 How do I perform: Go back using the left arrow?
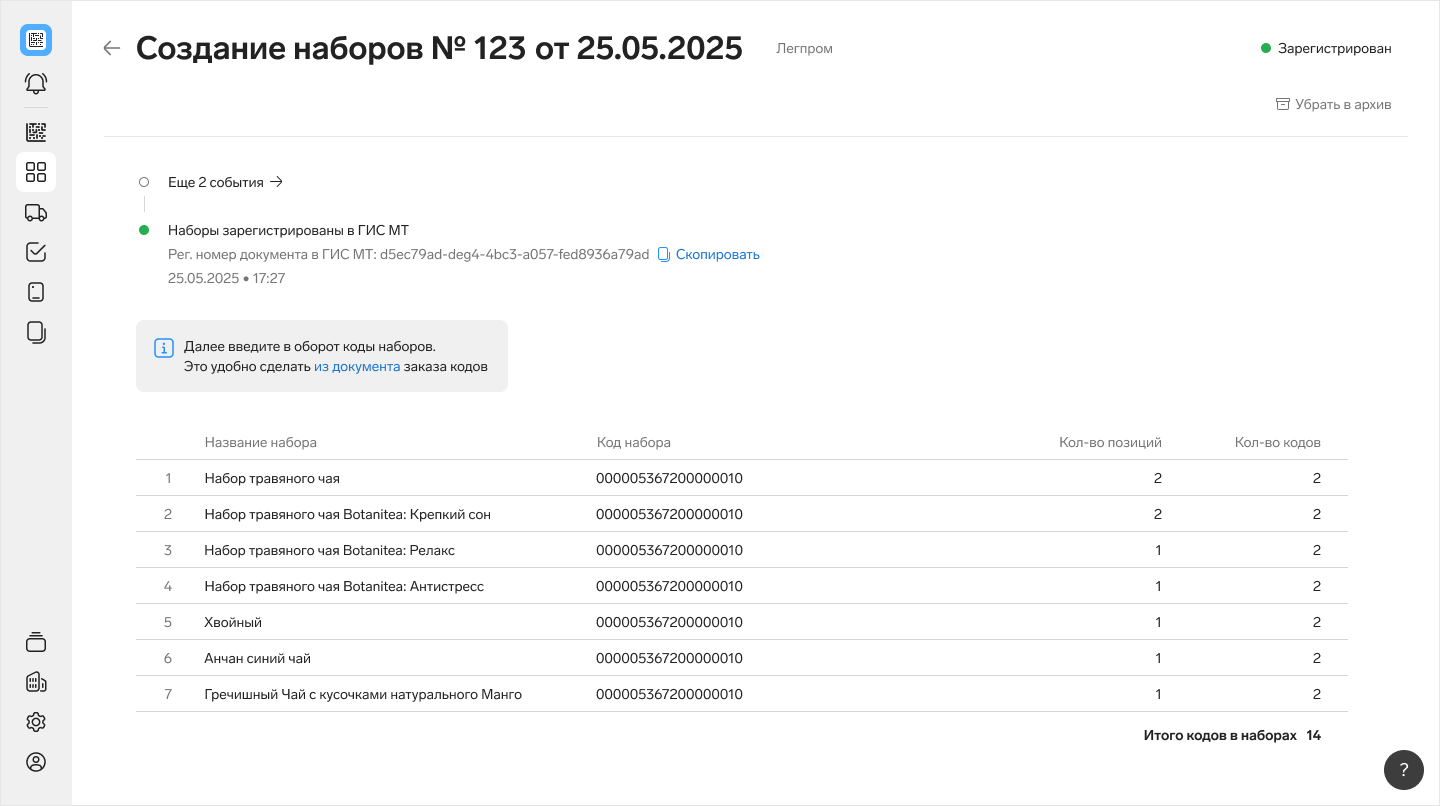[112, 48]
